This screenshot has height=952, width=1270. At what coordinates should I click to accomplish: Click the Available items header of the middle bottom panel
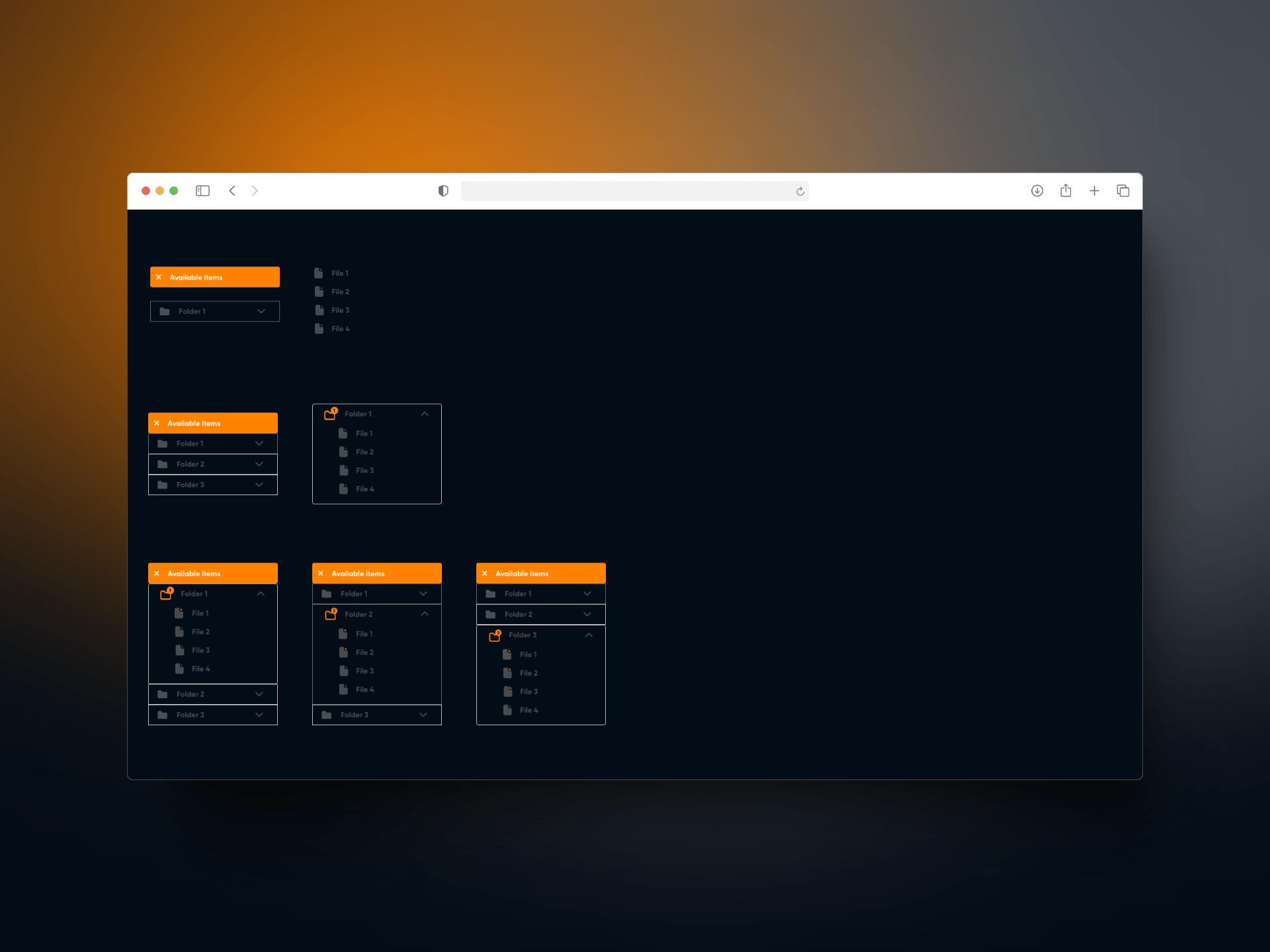(x=376, y=573)
